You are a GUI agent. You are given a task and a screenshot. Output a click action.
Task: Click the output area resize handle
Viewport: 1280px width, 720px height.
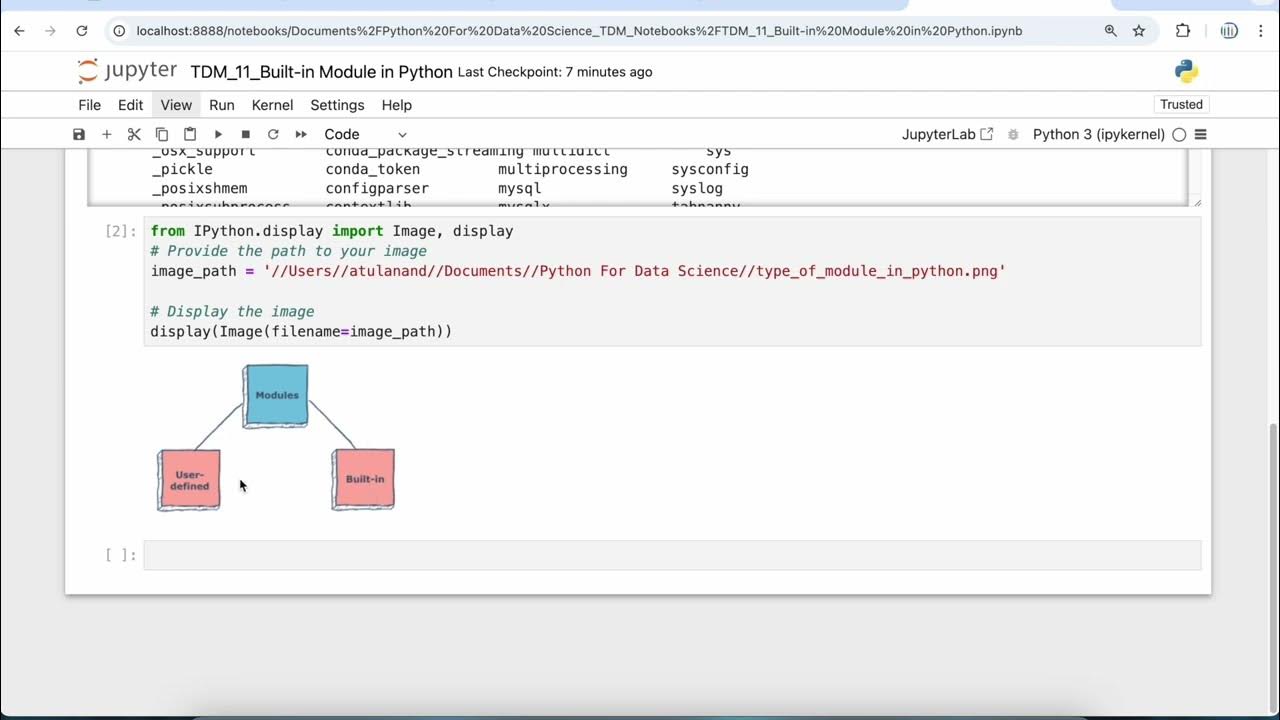[x=1197, y=202]
